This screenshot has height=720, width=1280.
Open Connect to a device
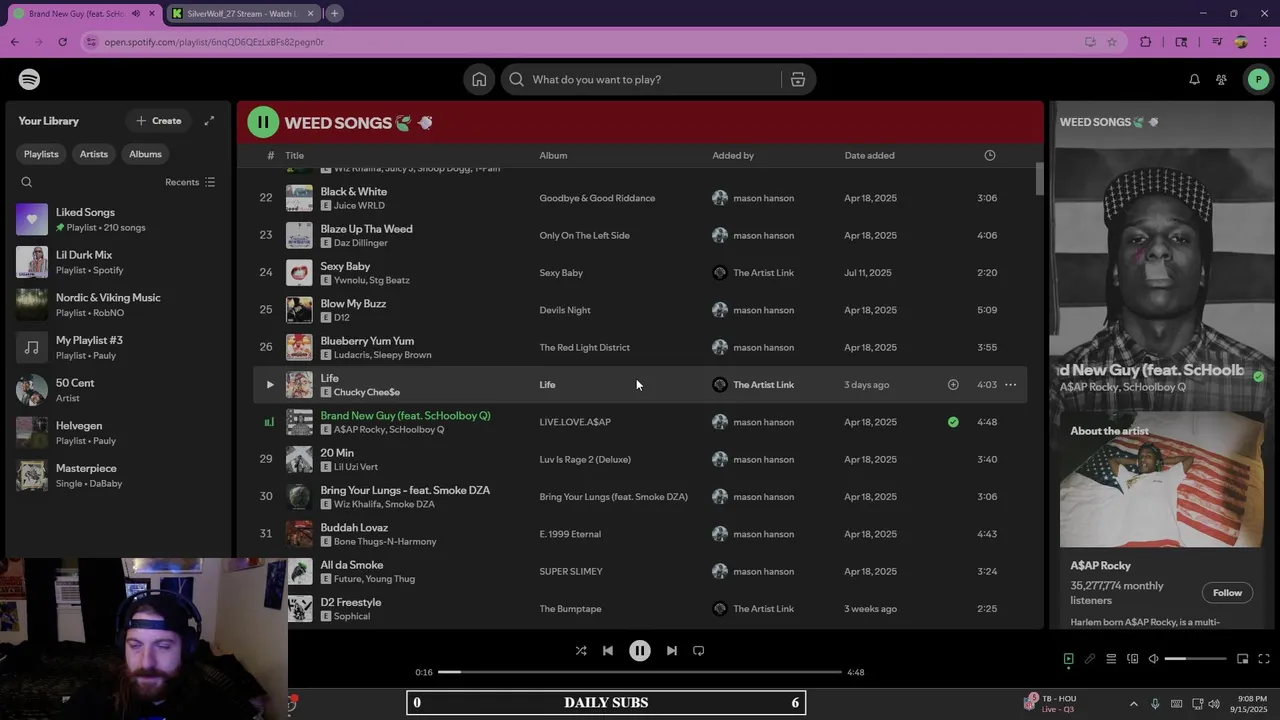(1132, 659)
